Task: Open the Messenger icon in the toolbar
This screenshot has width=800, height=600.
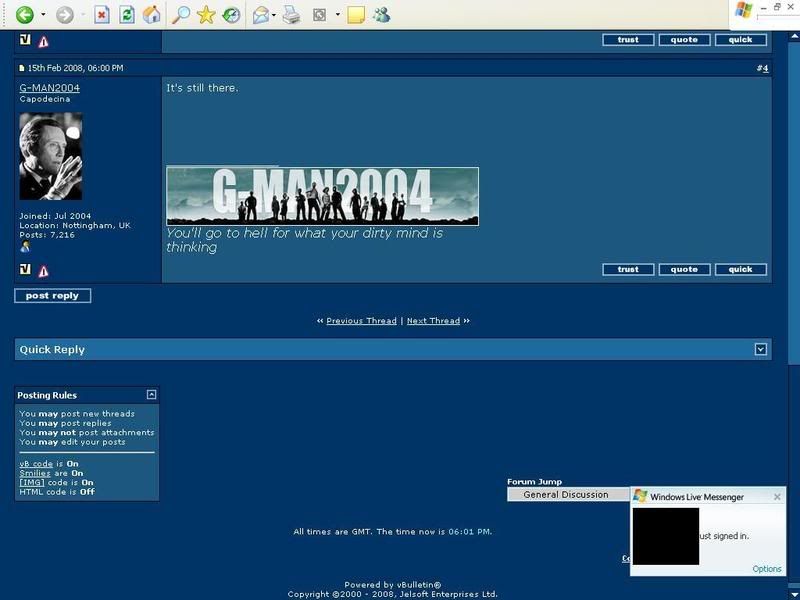Action: (381, 15)
